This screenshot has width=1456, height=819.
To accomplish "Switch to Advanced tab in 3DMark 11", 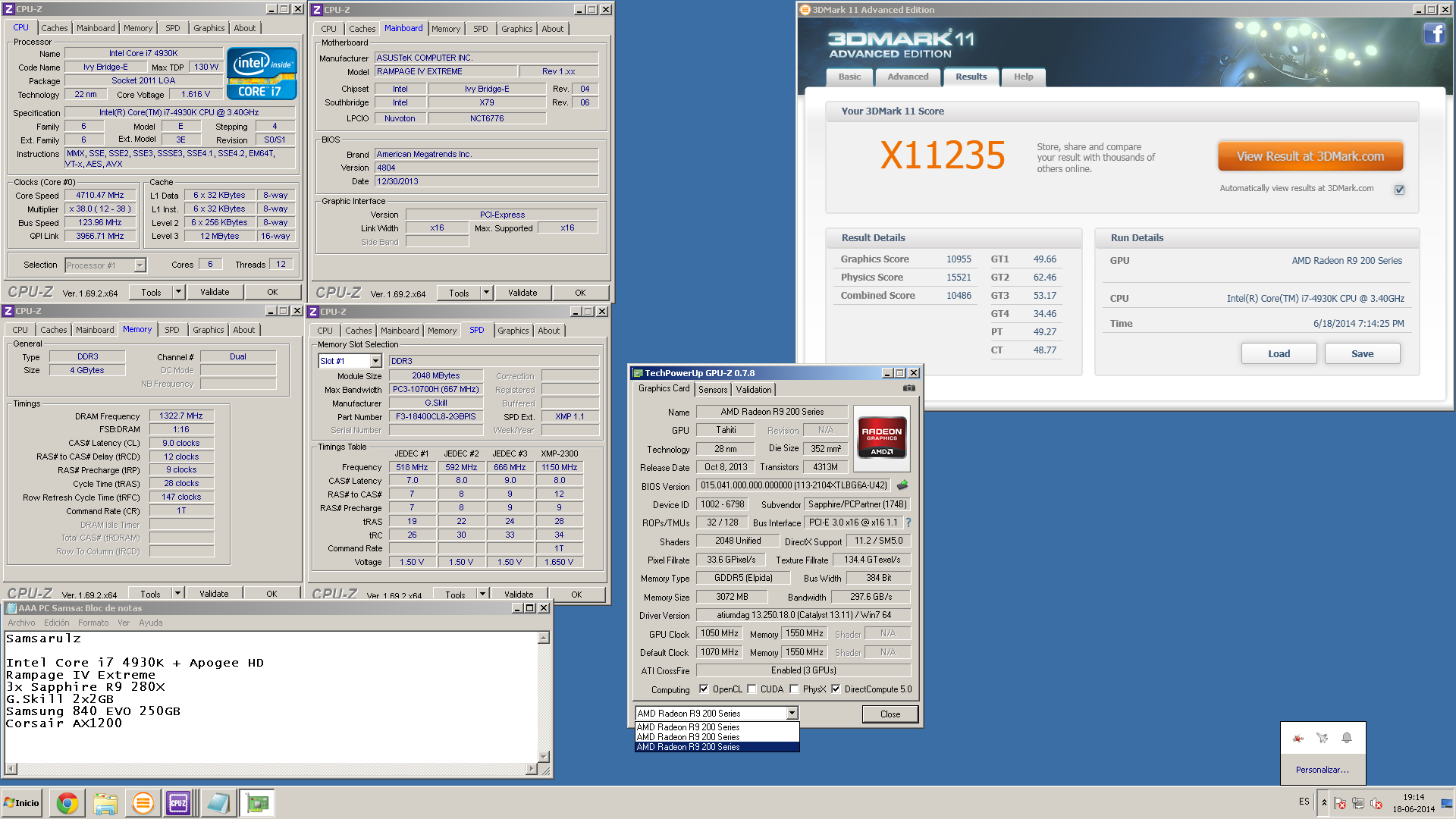I will click(908, 77).
